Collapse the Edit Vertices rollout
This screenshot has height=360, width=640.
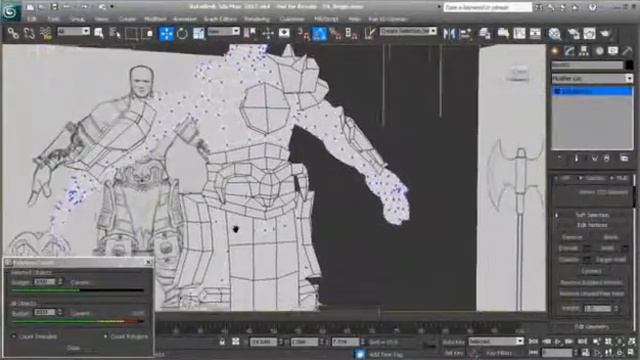click(592, 225)
